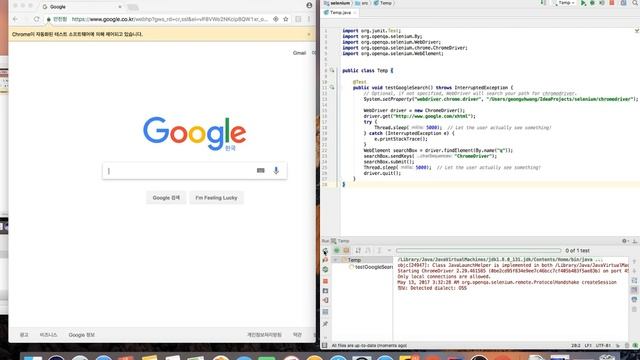The width and height of the screenshot is (640, 360).
Task: Select the Temp breadcrumb in IntelliJ
Action: click(383, 3)
